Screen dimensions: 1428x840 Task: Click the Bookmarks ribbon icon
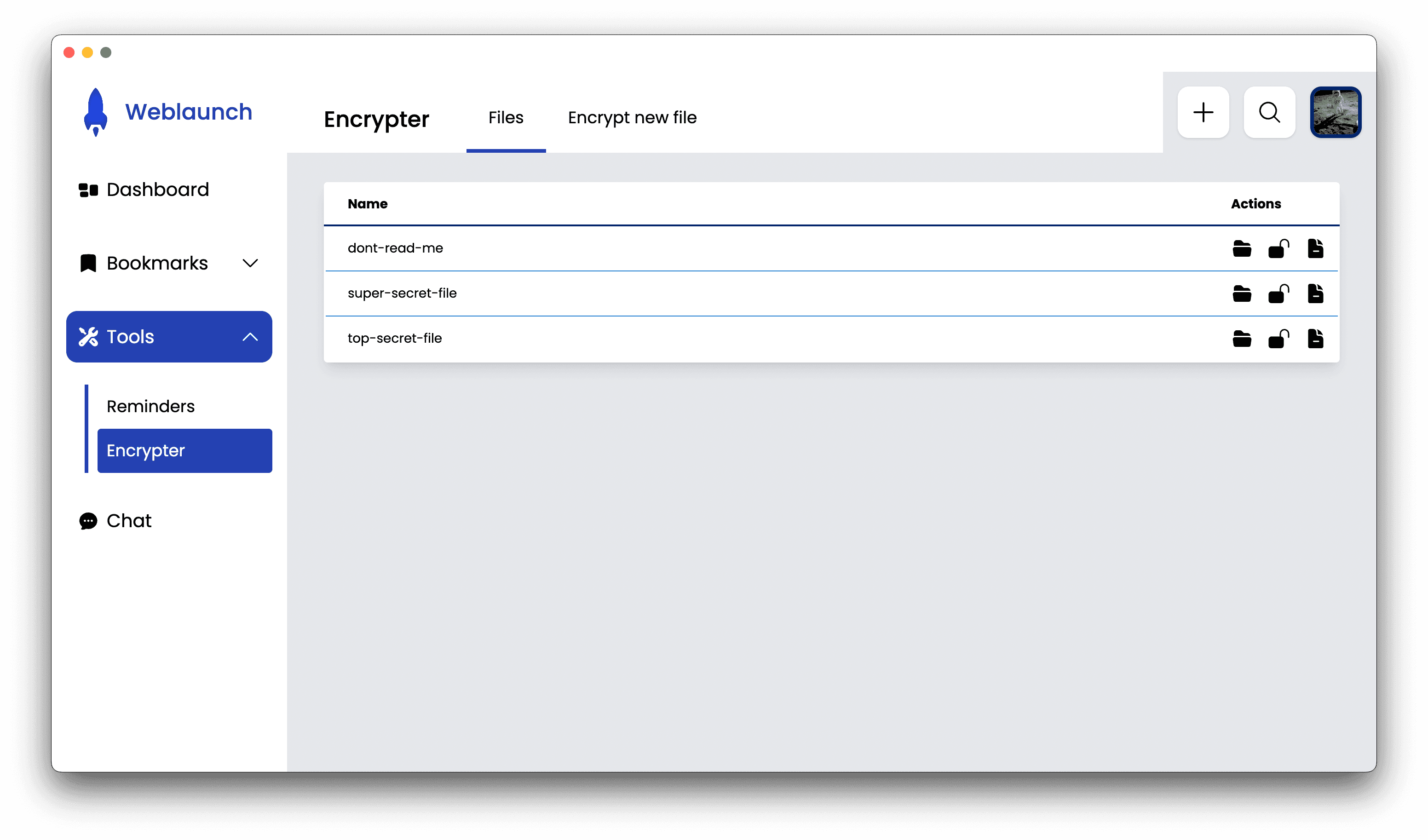pyautogui.click(x=88, y=263)
